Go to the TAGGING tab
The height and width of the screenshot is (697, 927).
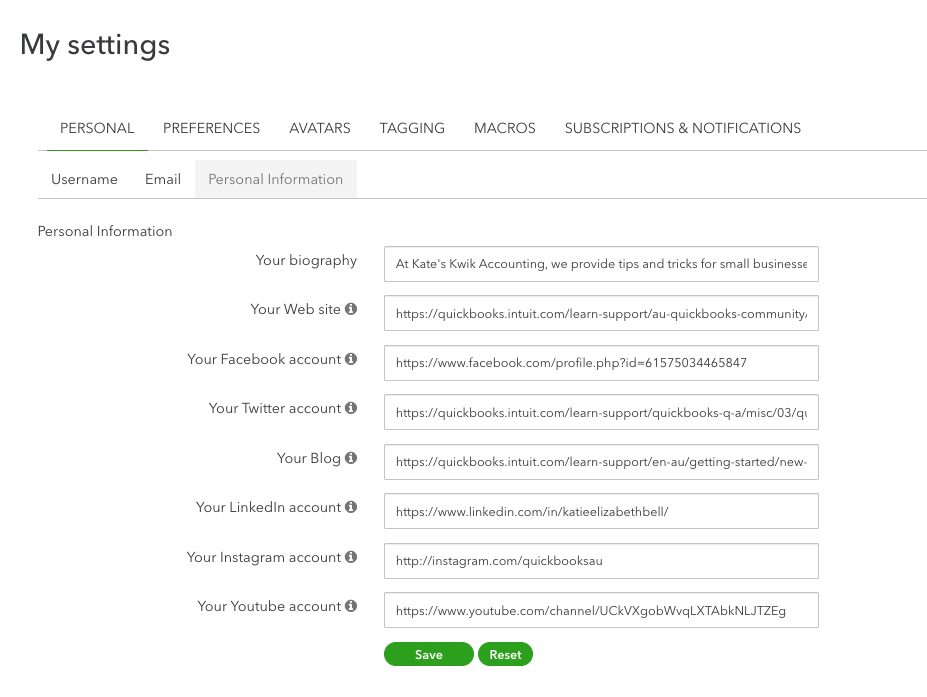tap(412, 128)
